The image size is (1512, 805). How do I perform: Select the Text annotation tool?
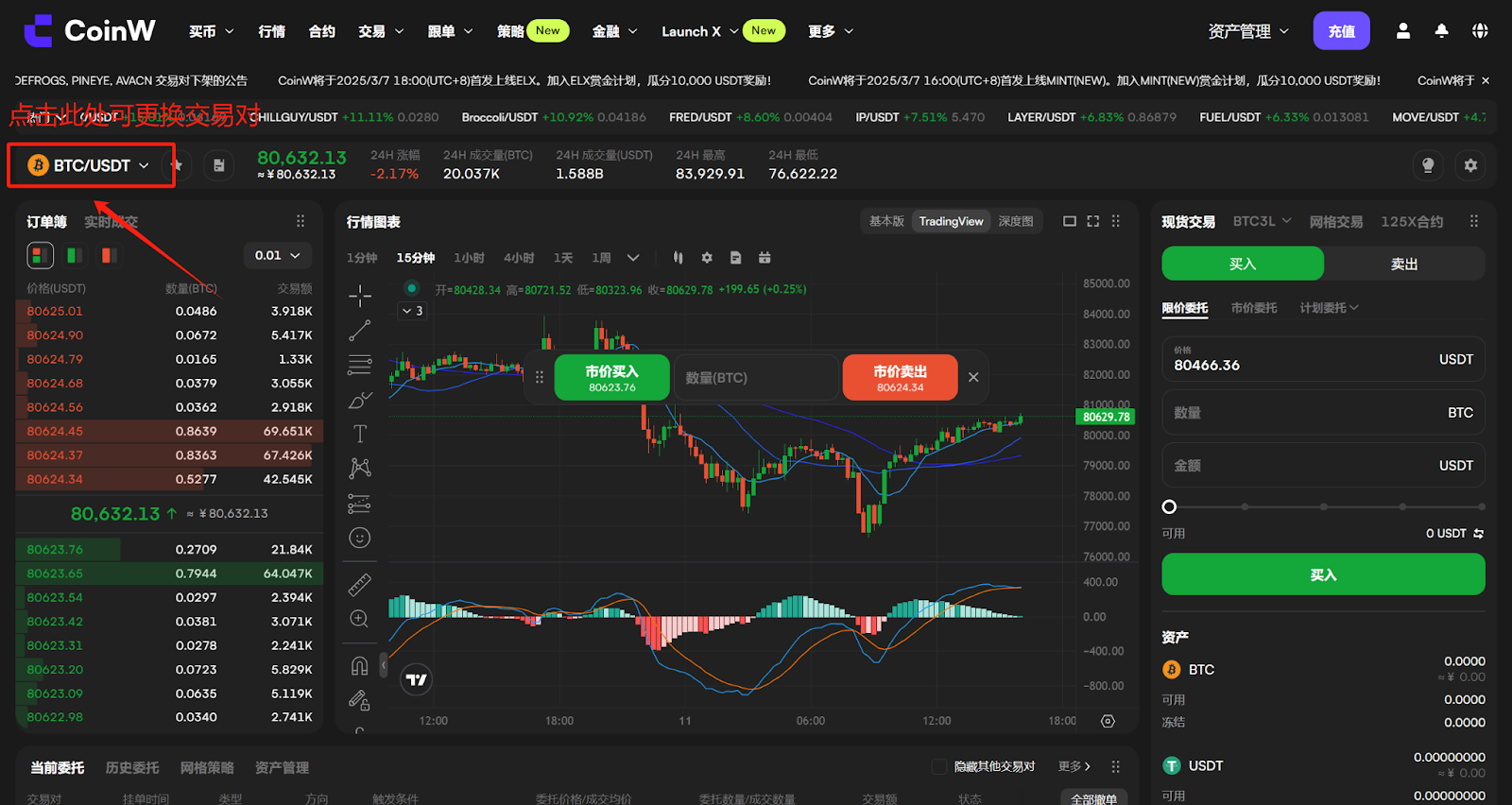click(360, 434)
